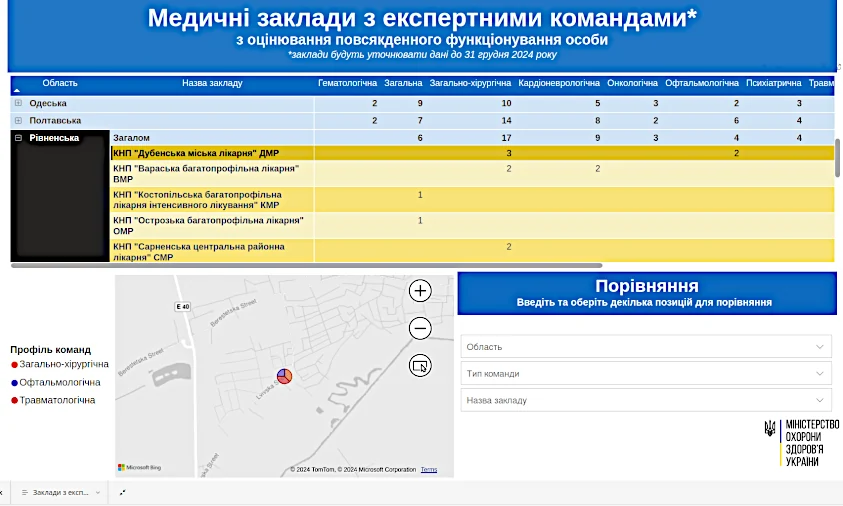Image resolution: width=843 pixels, height=506 pixels.
Task: Click the table vertical scrollbar thumb
Action: [837, 158]
